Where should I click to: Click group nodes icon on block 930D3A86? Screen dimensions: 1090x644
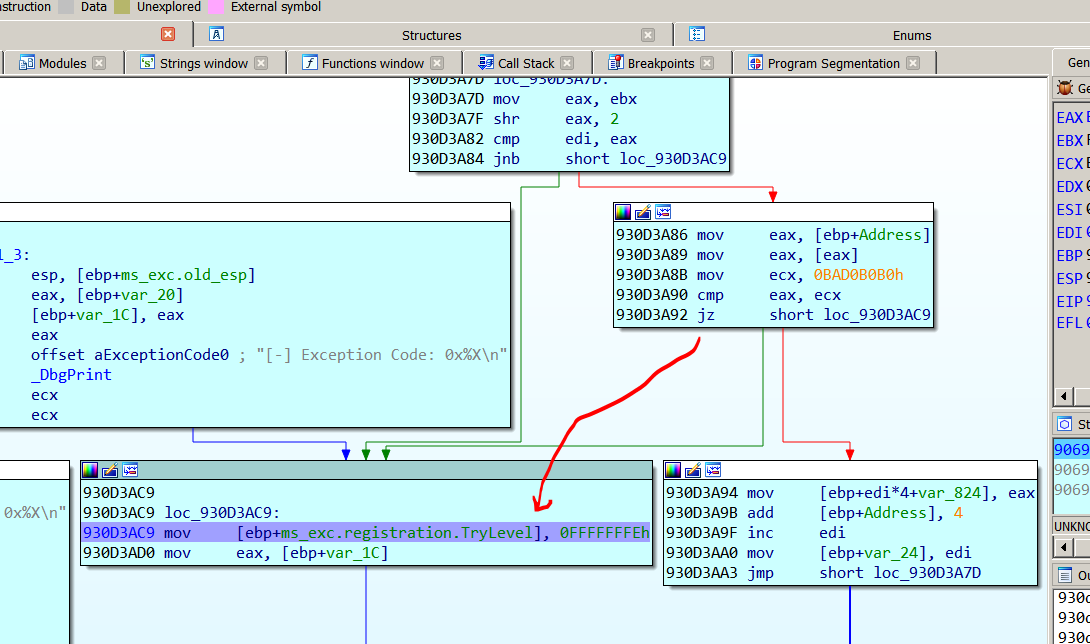(662, 212)
